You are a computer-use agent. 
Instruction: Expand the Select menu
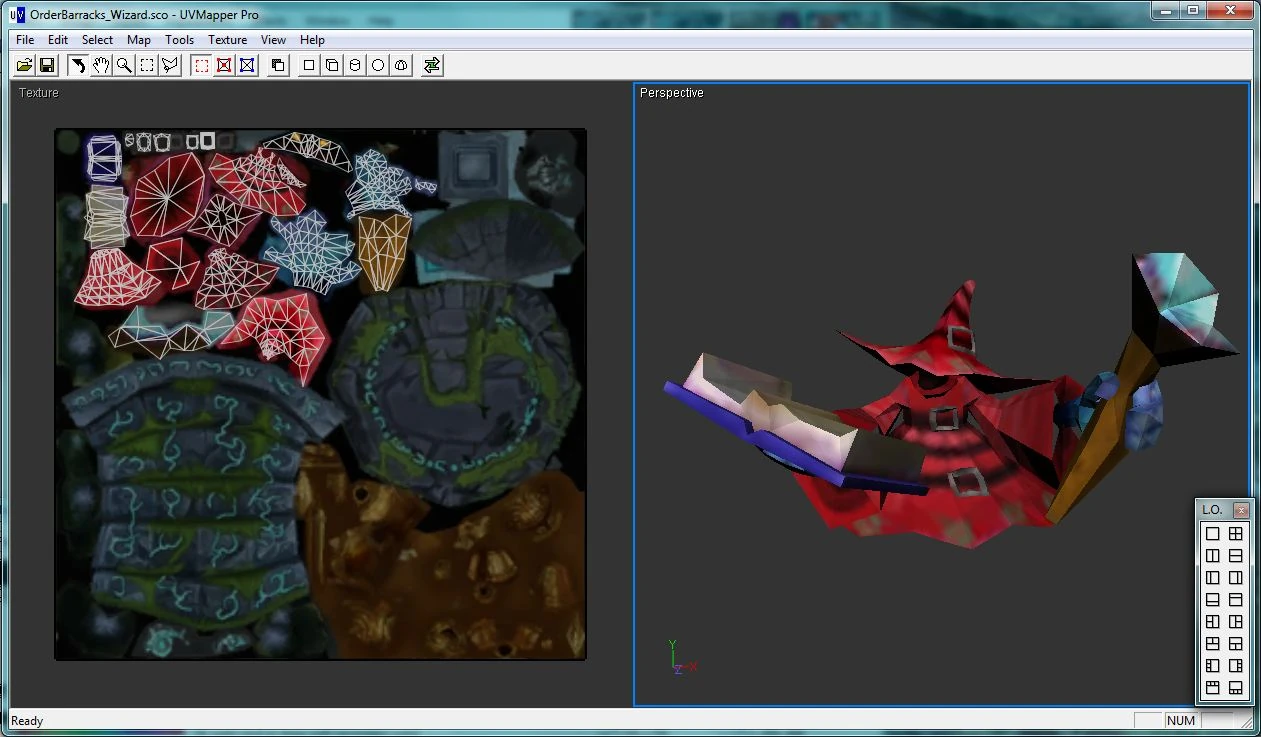coord(97,40)
